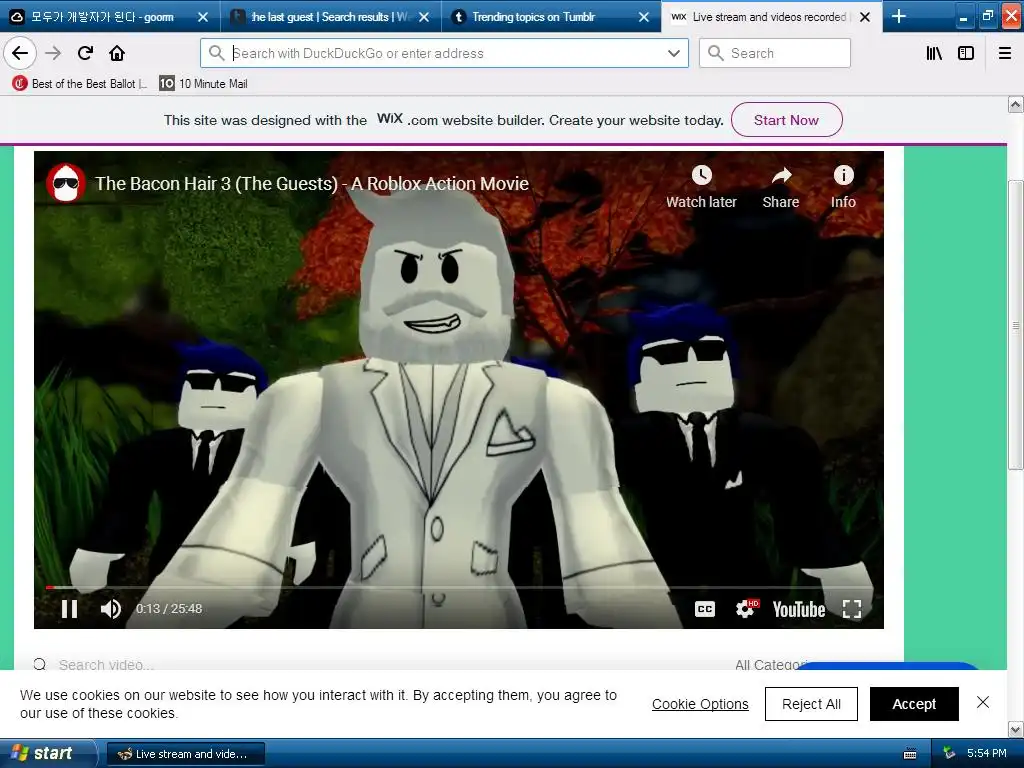
Task: Open Cookie Options link
Action: [700, 704]
